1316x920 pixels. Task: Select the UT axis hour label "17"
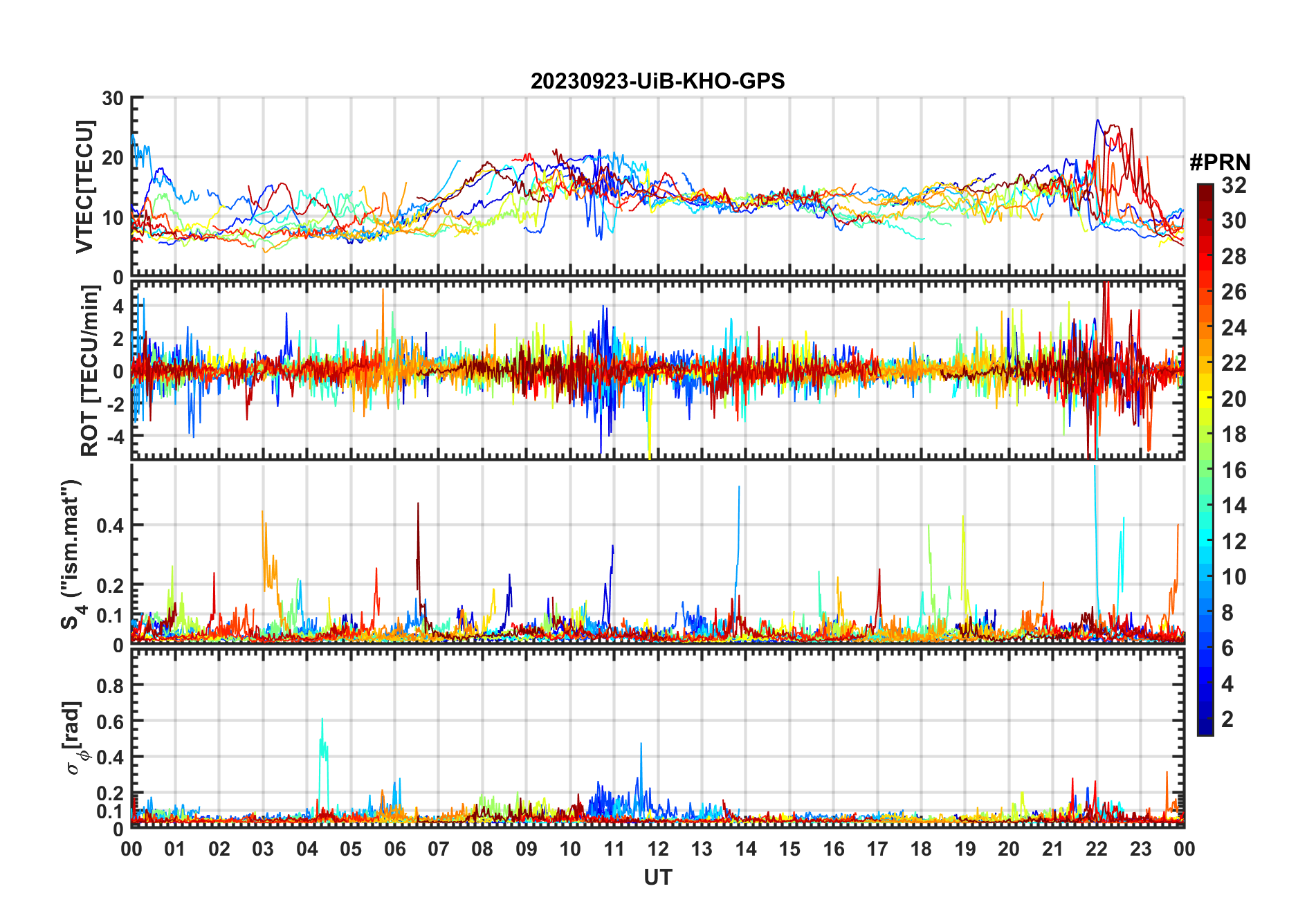tap(877, 849)
